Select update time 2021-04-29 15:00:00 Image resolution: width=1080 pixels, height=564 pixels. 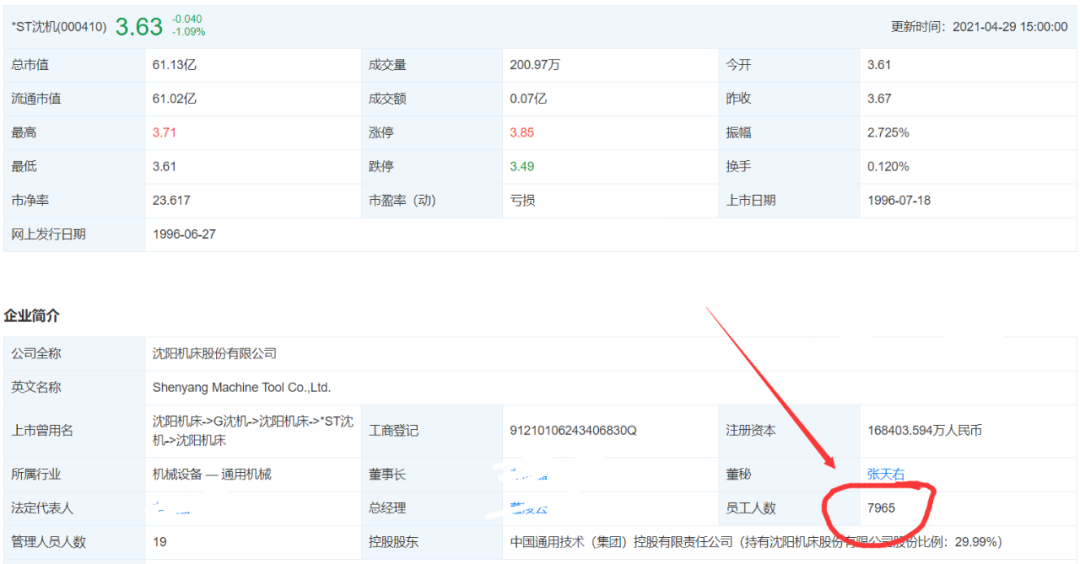[x=1010, y=27]
